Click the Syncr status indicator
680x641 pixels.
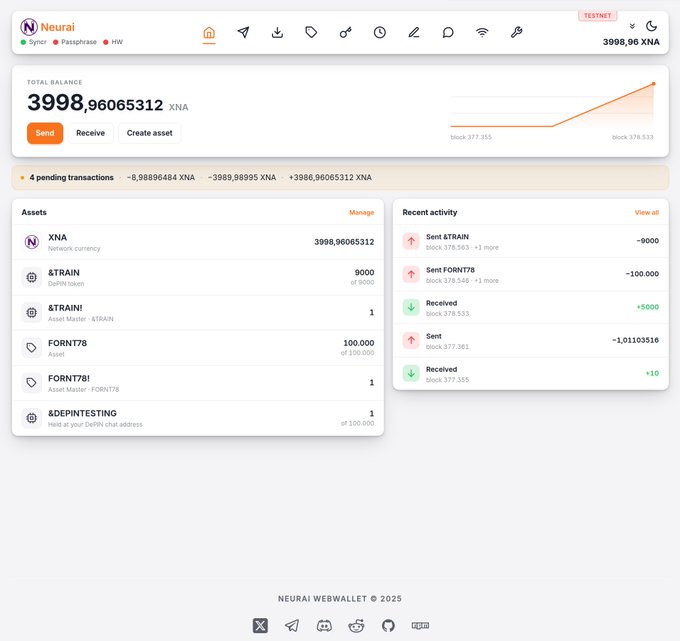(x=33, y=42)
